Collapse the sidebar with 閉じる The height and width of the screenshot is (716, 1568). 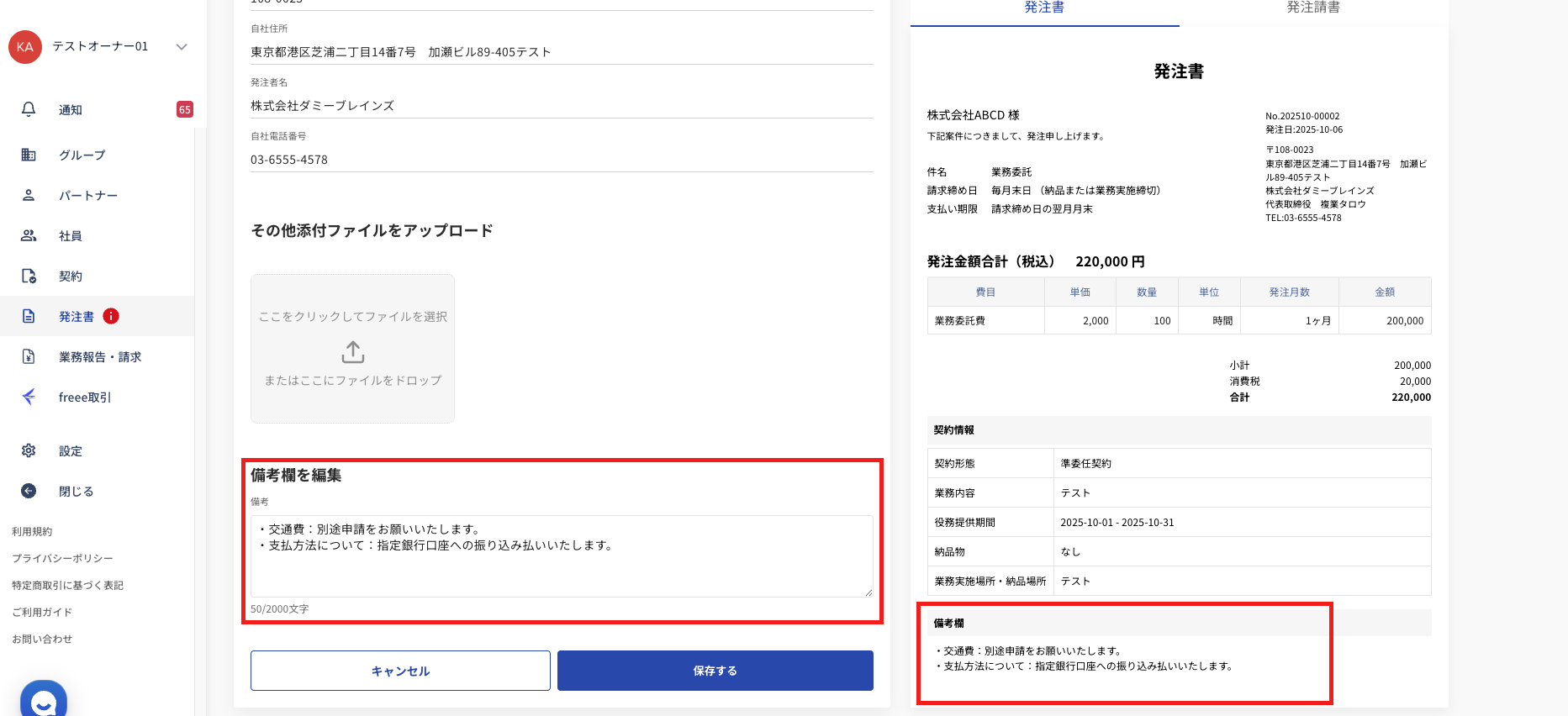(76, 491)
